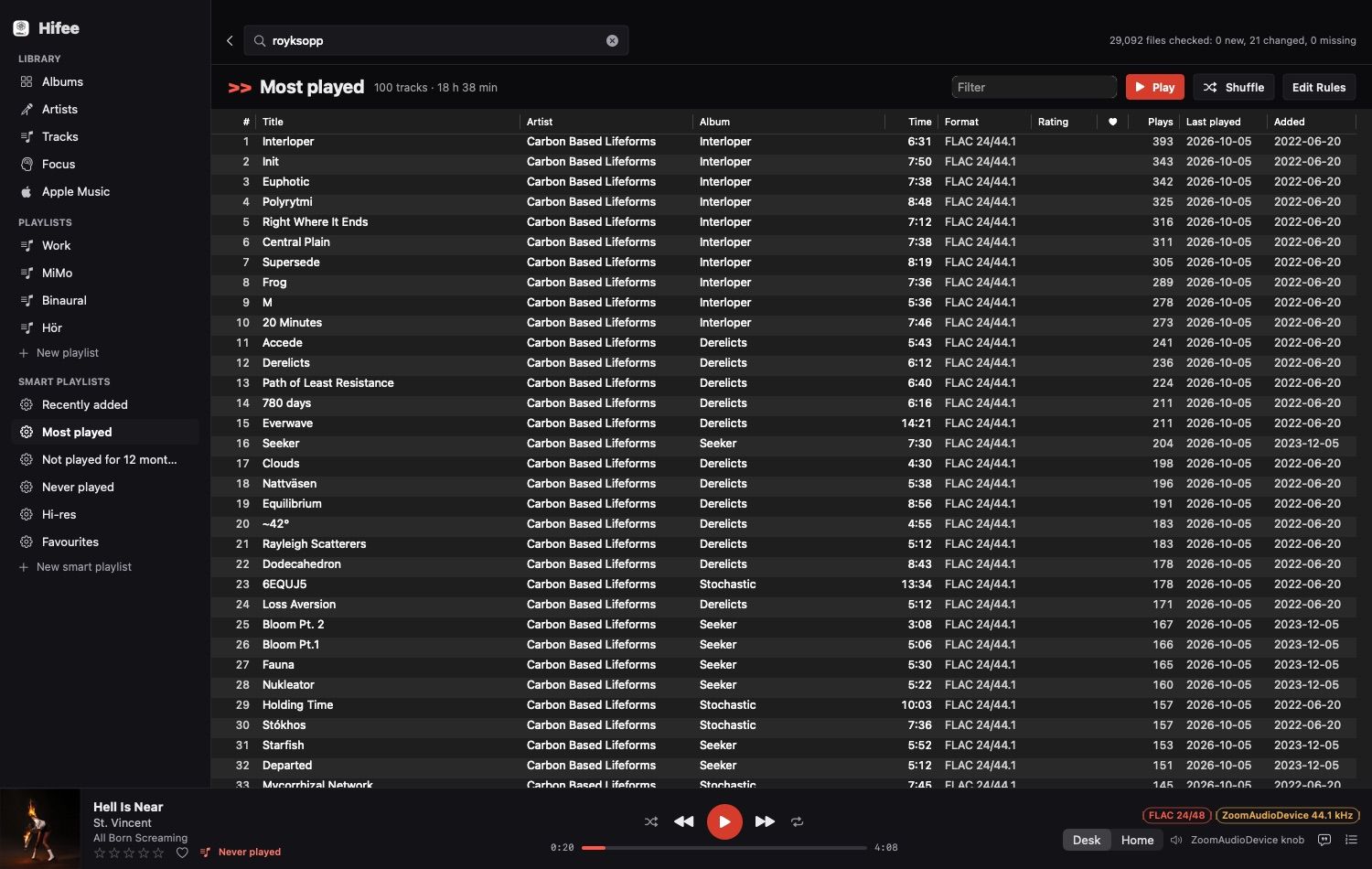Screen dimensions: 1372x869
Task: Open the Tracks library view
Action: coord(59,136)
